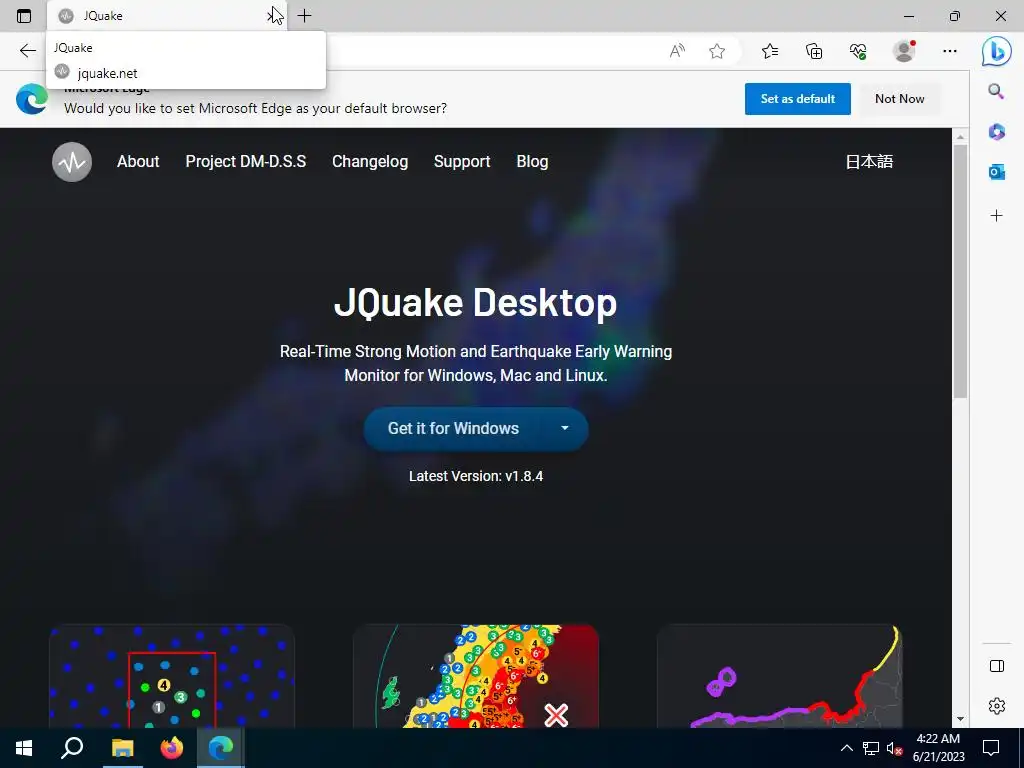Open Project DM-D.S.S page

click(246, 161)
